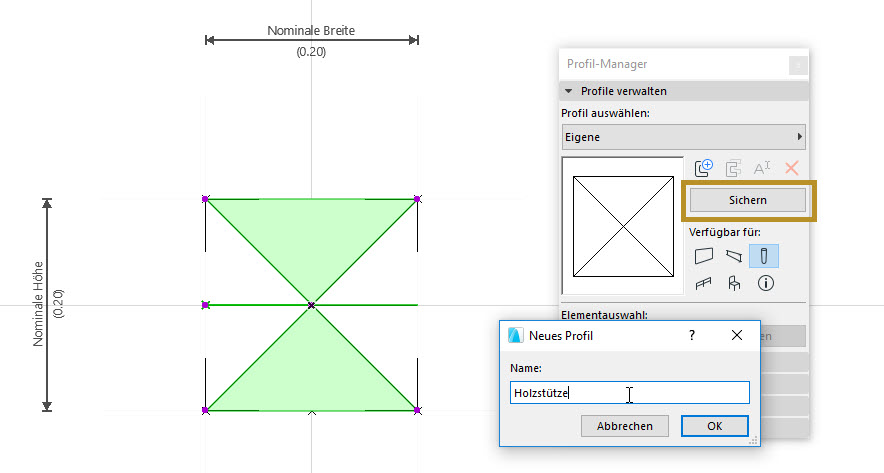This screenshot has width=884, height=473.
Task: Click the object chair availability icon
Action: pyautogui.click(x=733, y=283)
